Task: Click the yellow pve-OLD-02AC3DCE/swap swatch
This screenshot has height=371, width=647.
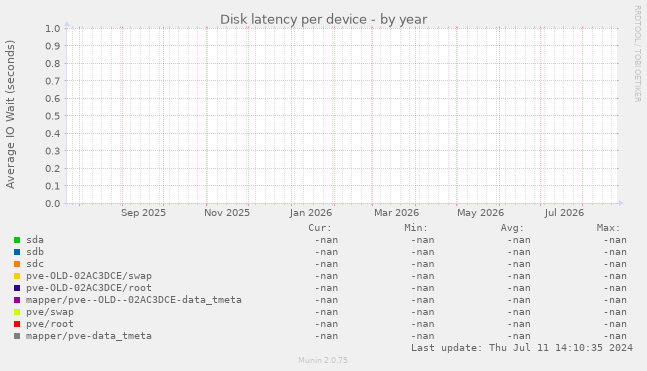Action: pyautogui.click(x=17, y=276)
